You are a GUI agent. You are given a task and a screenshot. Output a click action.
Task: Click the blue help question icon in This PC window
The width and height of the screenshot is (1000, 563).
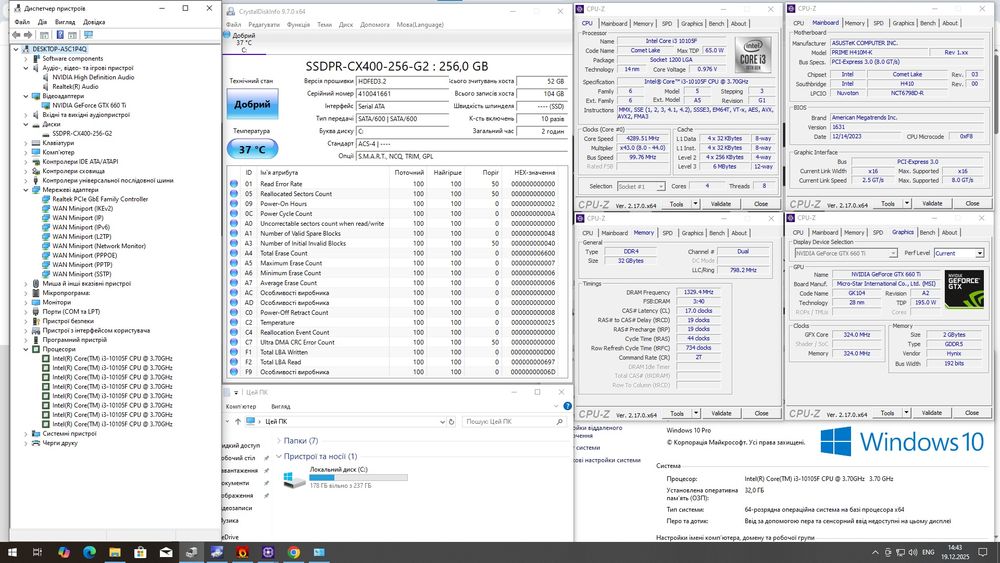coord(567,406)
